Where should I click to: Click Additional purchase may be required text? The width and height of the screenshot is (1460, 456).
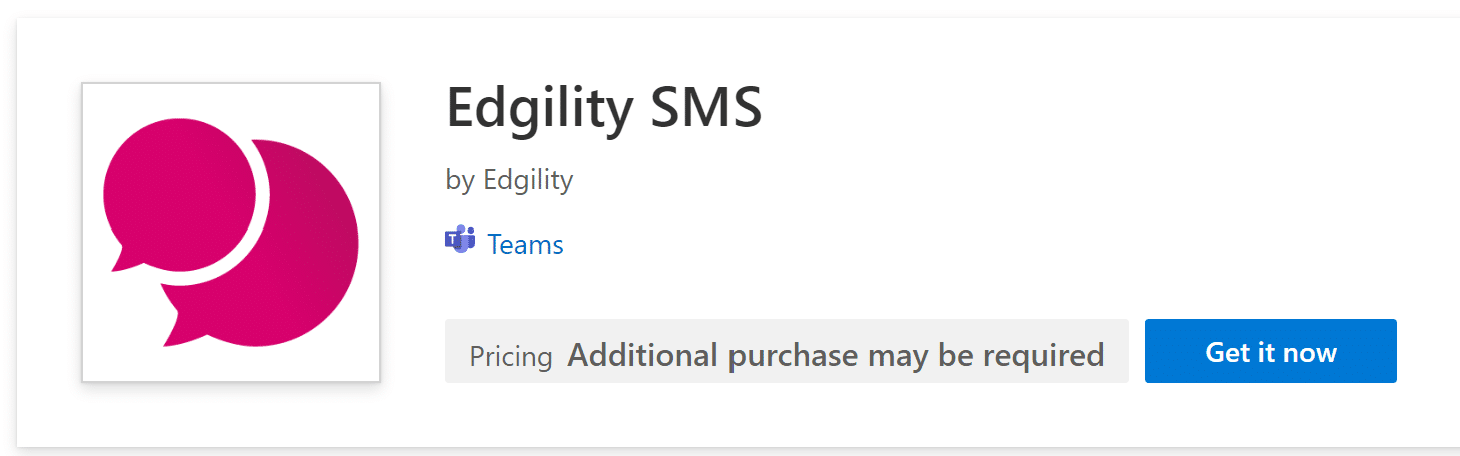835,355
